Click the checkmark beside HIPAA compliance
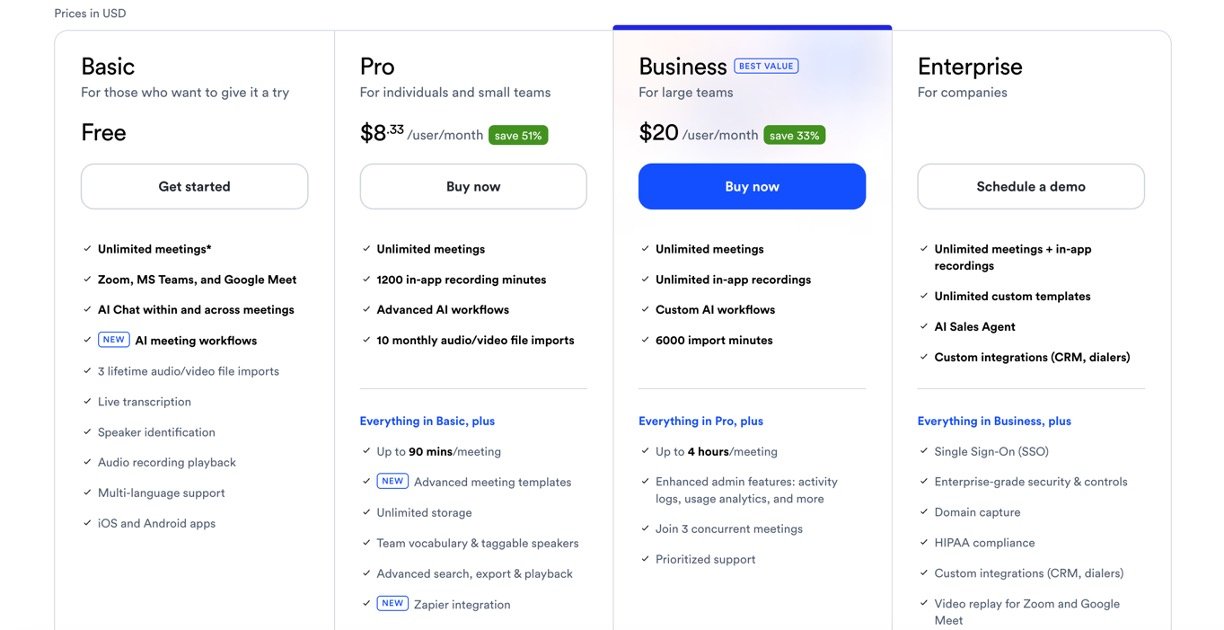The height and width of the screenshot is (630, 1224). 925,543
